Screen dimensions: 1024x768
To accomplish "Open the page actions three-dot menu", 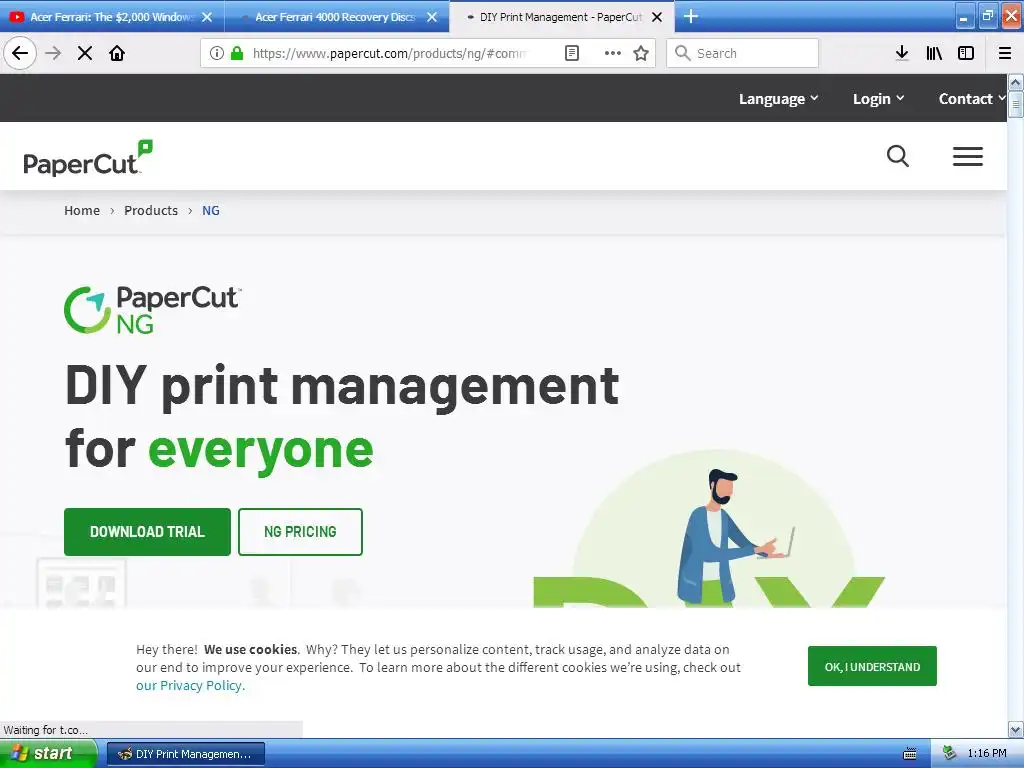I will click(613, 53).
